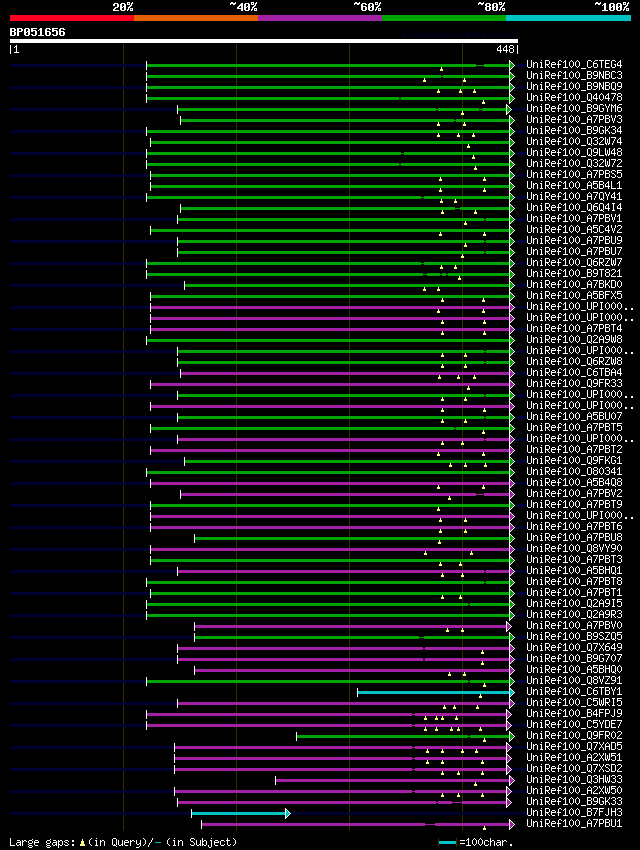Image resolution: width=640 pixels, height=850 pixels.
Task: Click the cyan alignment bar for UniRef100_B7FJH3
Action: (241, 813)
